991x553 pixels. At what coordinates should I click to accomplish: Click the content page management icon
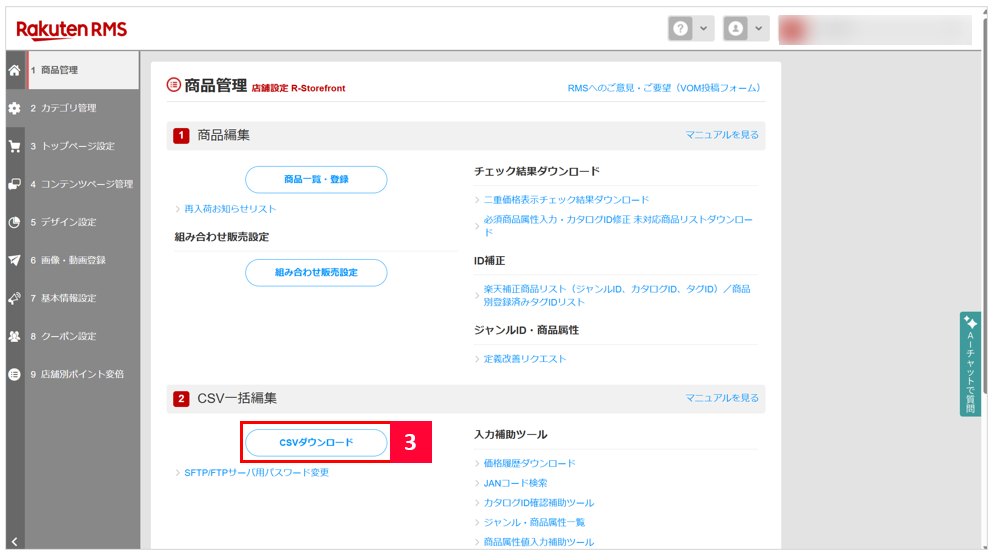pos(14,184)
